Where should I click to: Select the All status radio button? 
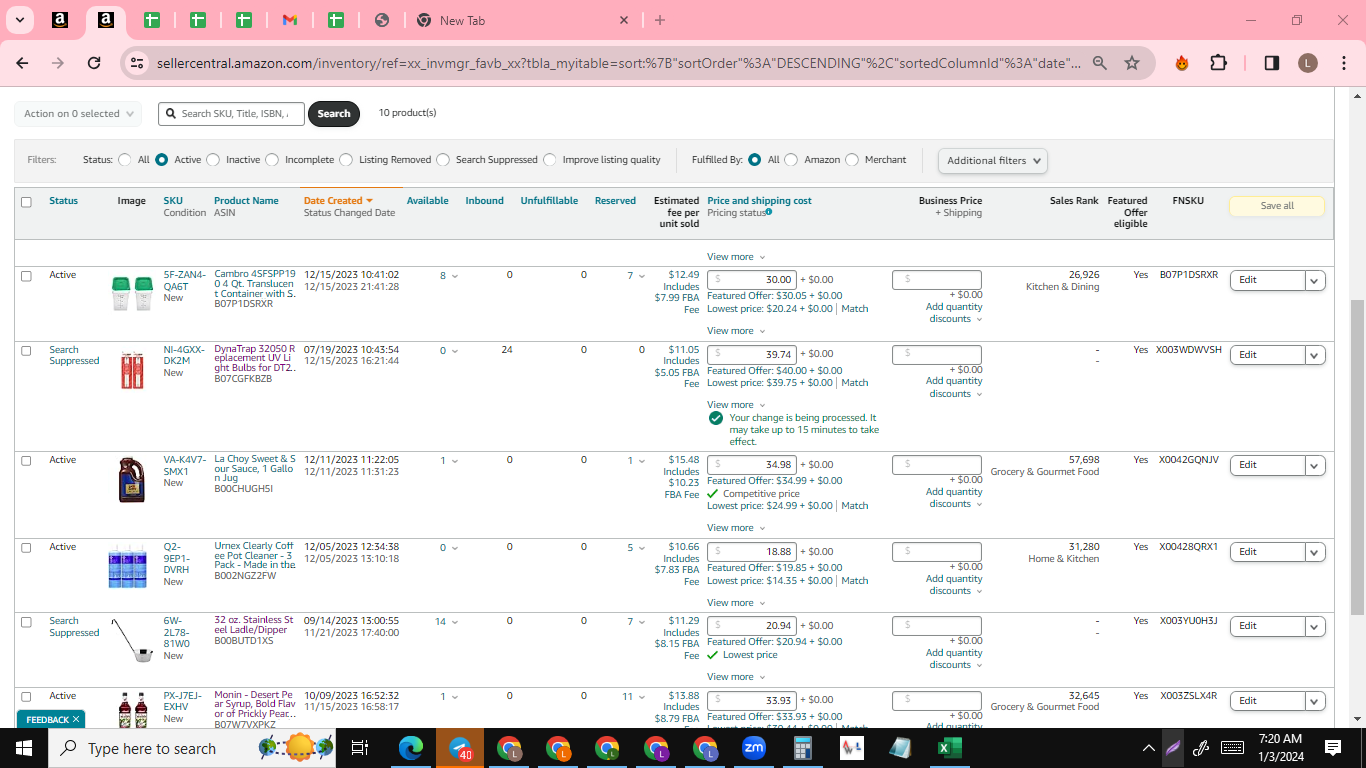pyautogui.click(x=125, y=160)
